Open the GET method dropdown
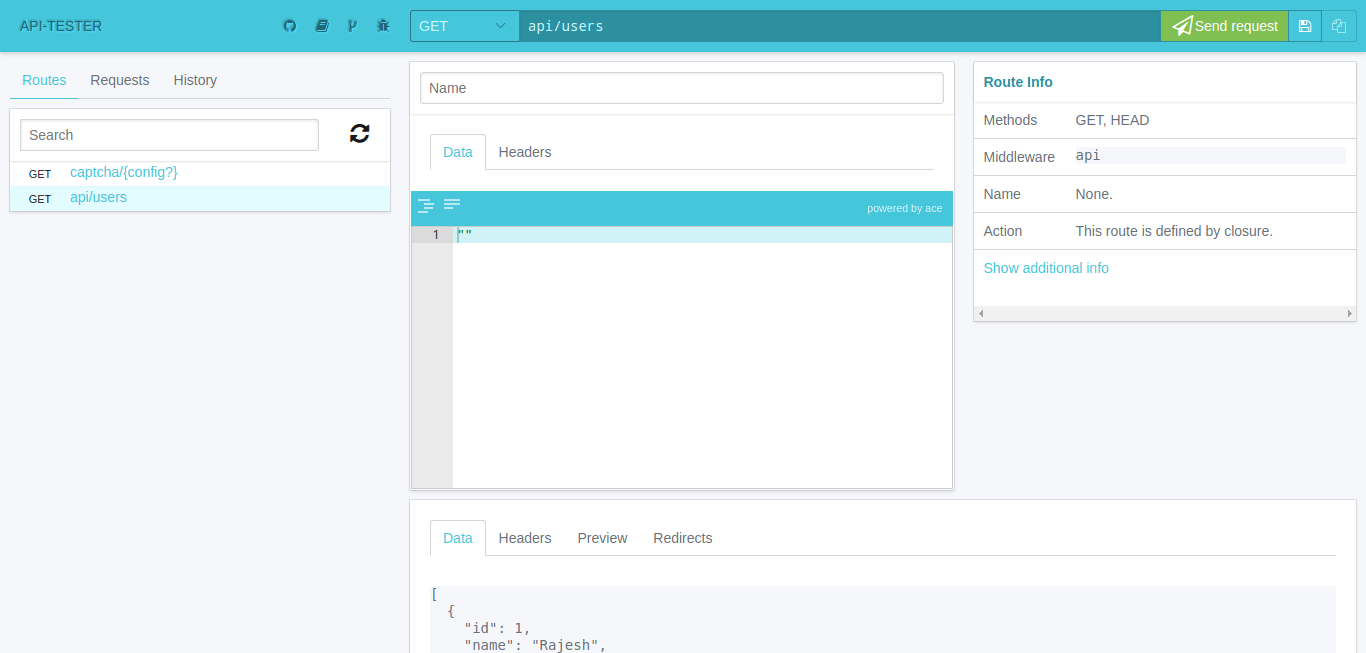Viewport: 1366px width, 653px height. pyautogui.click(x=464, y=26)
